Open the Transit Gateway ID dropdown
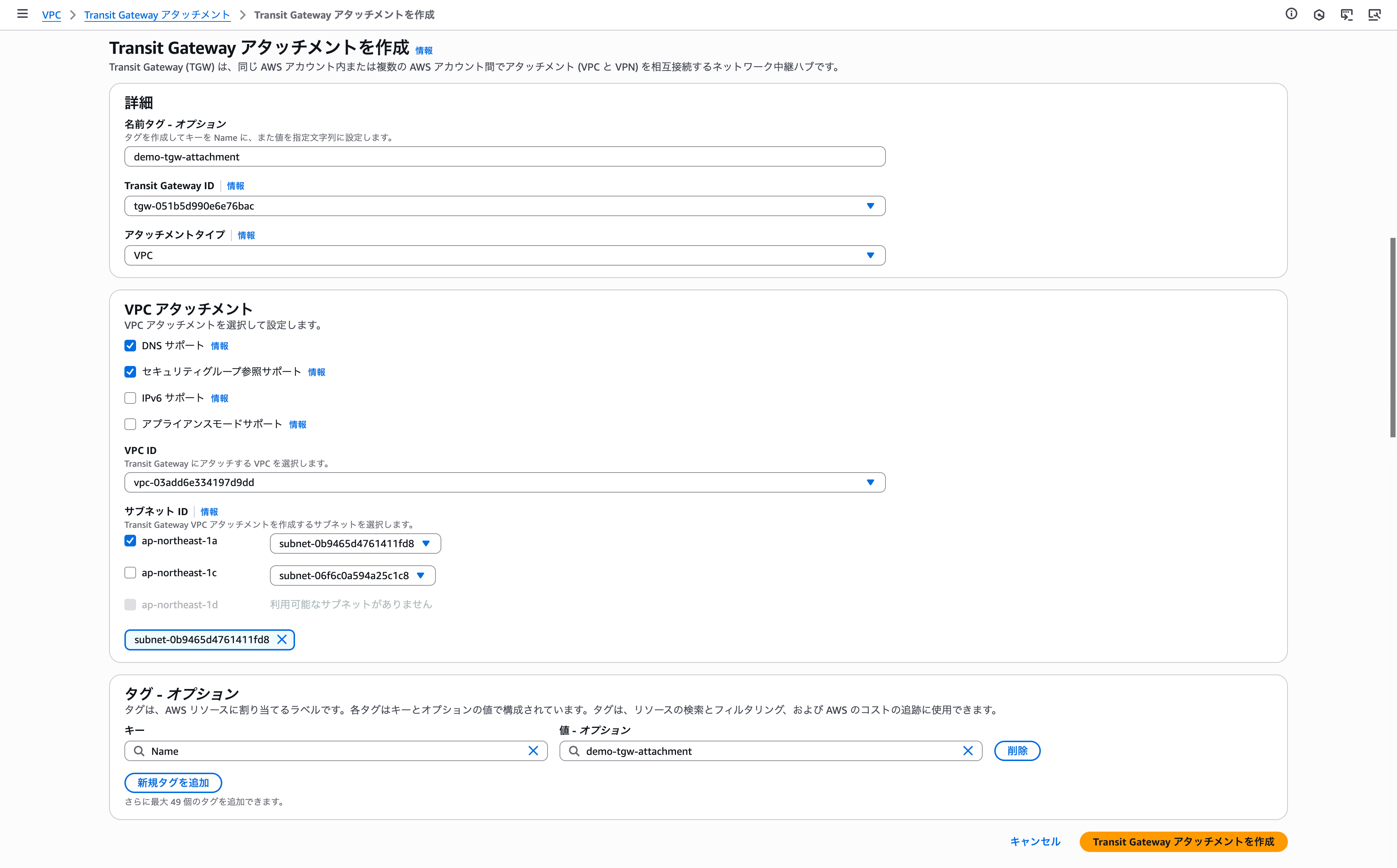The width and height of the screenshot is (1397, 868). [505, 206]
